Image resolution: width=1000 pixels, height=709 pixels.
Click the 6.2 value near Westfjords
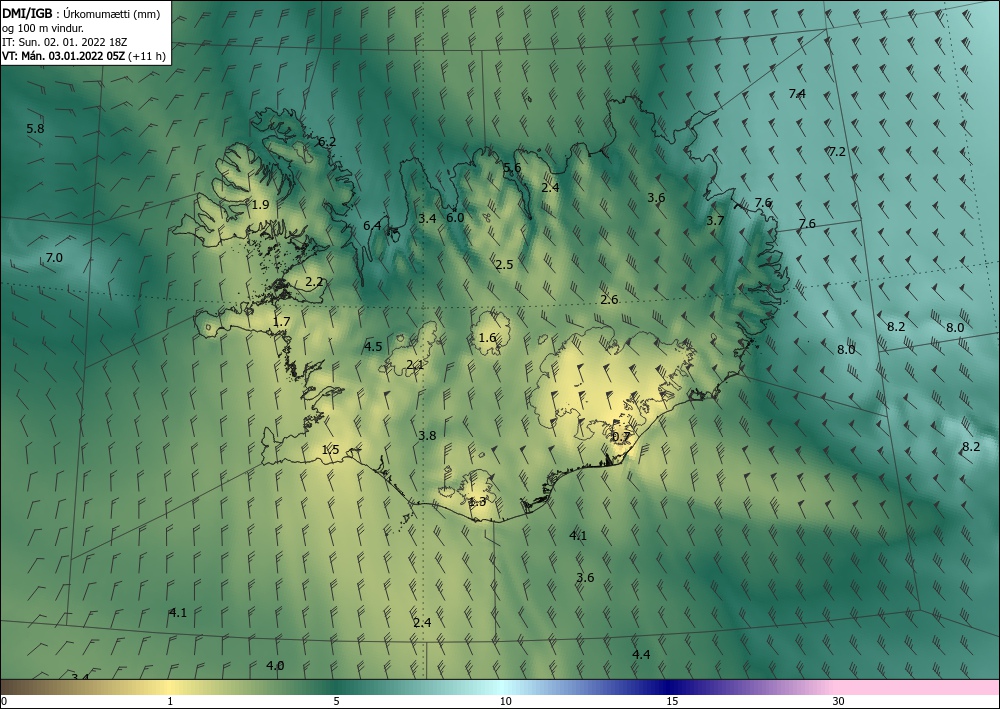pyautogui.click(x=327, y=142)
